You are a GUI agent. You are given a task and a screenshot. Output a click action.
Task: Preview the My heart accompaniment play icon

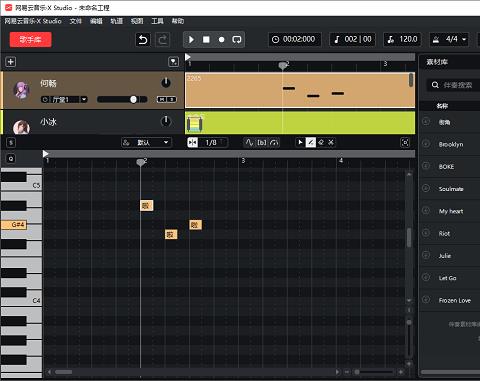426,210
